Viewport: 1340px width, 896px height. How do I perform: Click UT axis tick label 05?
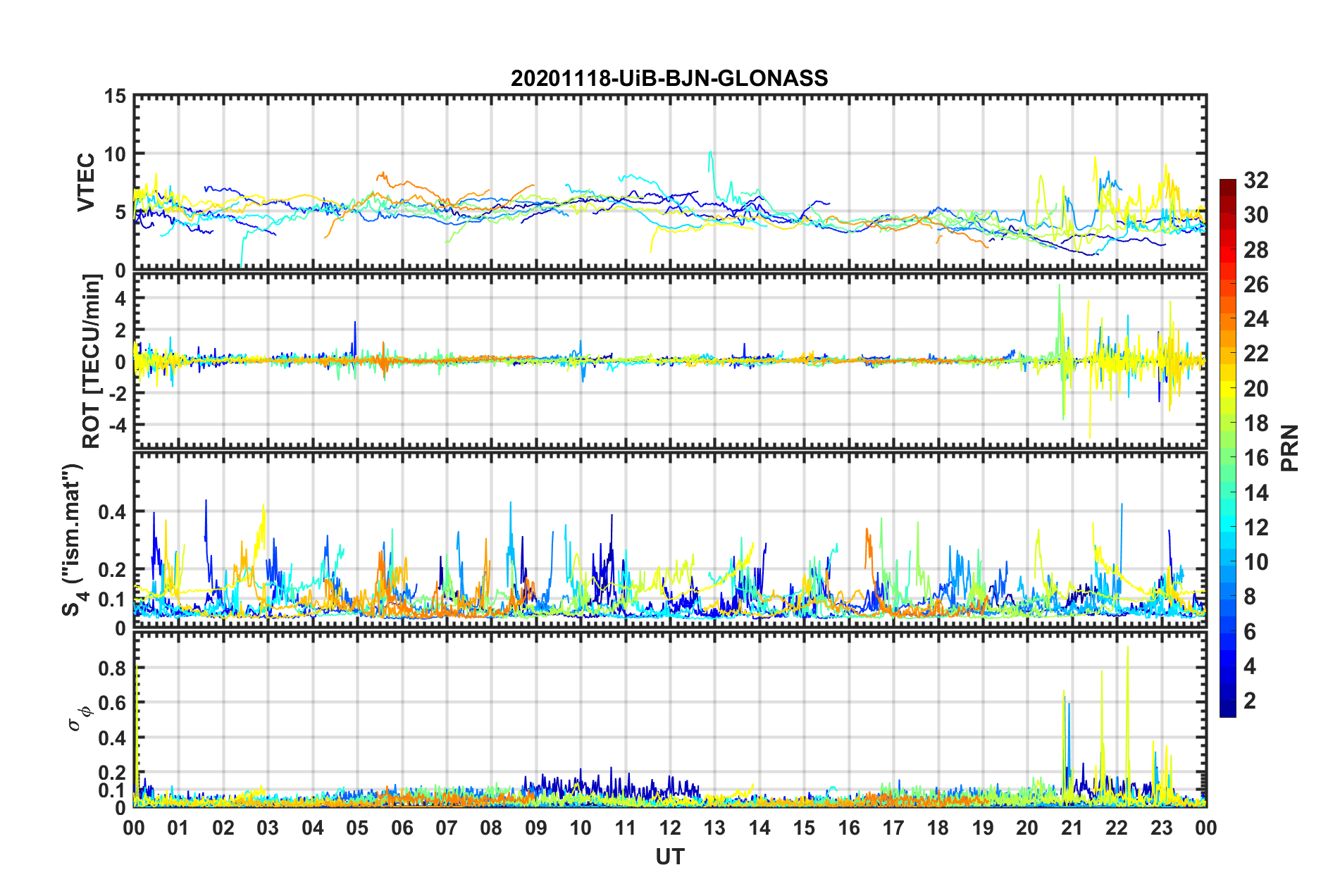coord(357,828)
